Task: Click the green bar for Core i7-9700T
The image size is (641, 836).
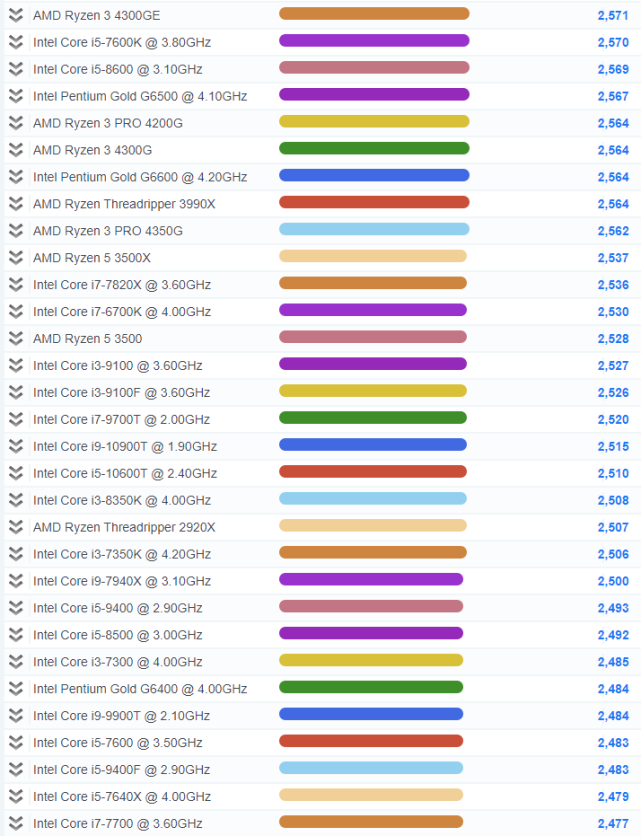Action: (x=373, y=417)
